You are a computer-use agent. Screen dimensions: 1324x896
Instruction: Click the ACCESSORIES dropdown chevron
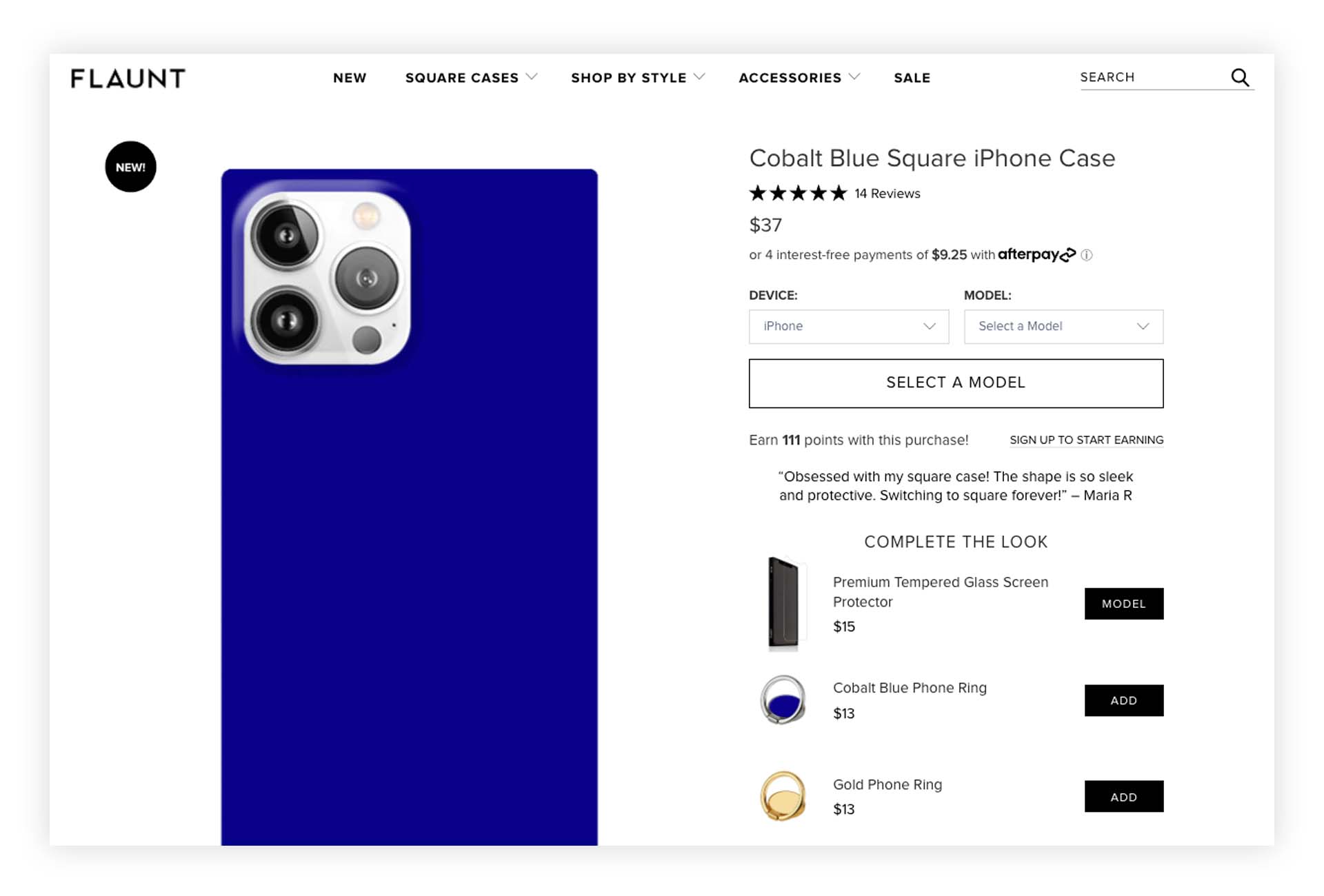[855, 77]
